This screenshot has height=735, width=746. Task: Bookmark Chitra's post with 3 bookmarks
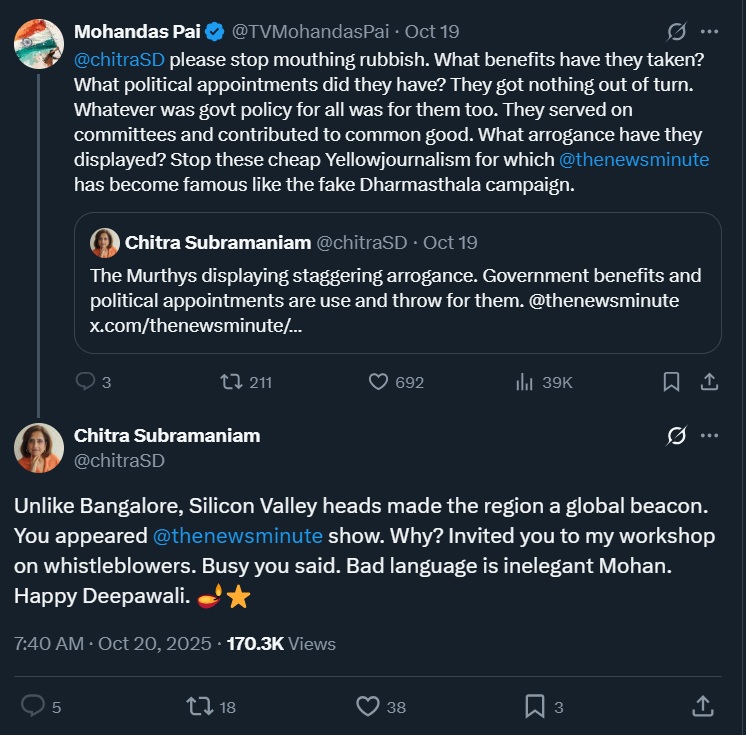tap(535, 707)
